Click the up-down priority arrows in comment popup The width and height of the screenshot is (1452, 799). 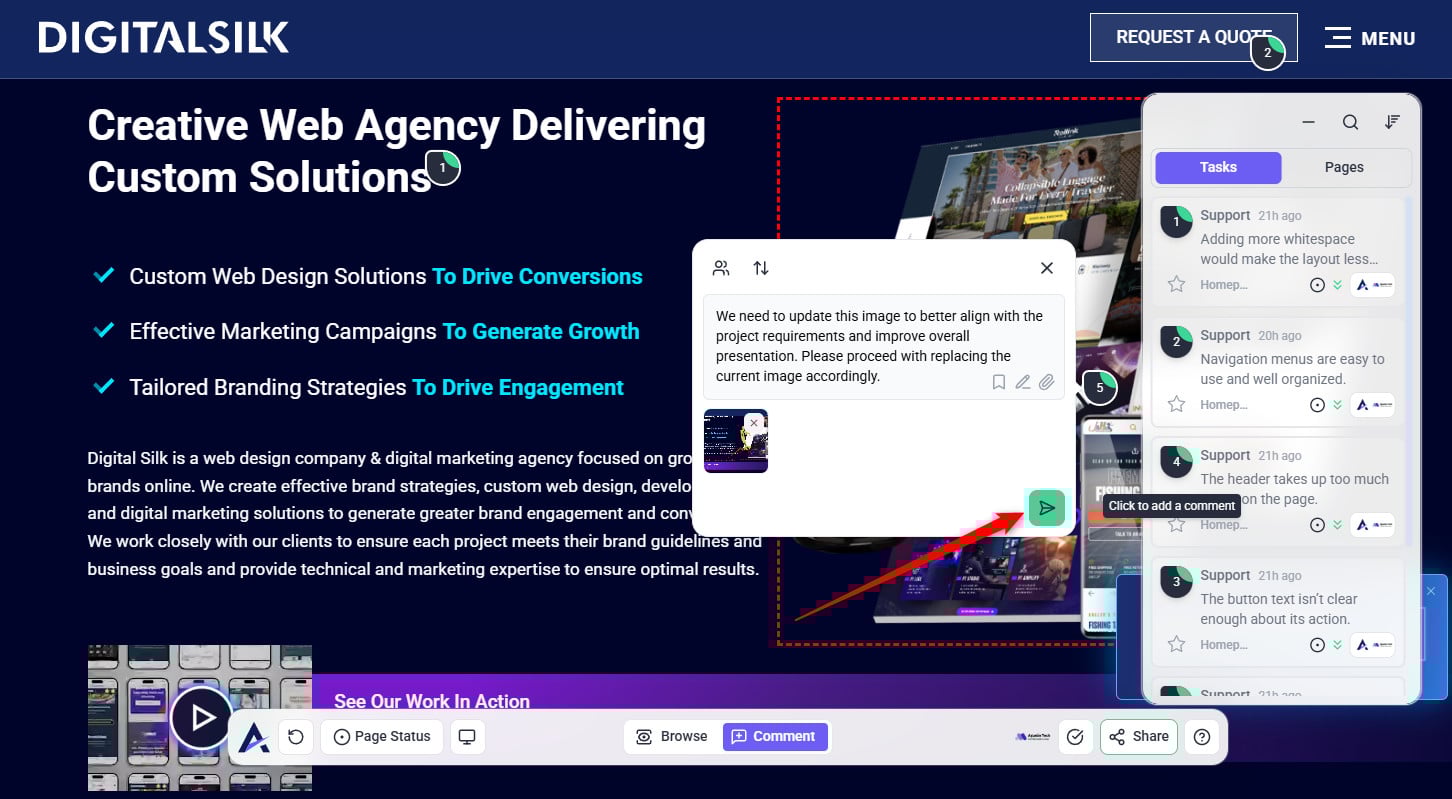pos(761,268)
